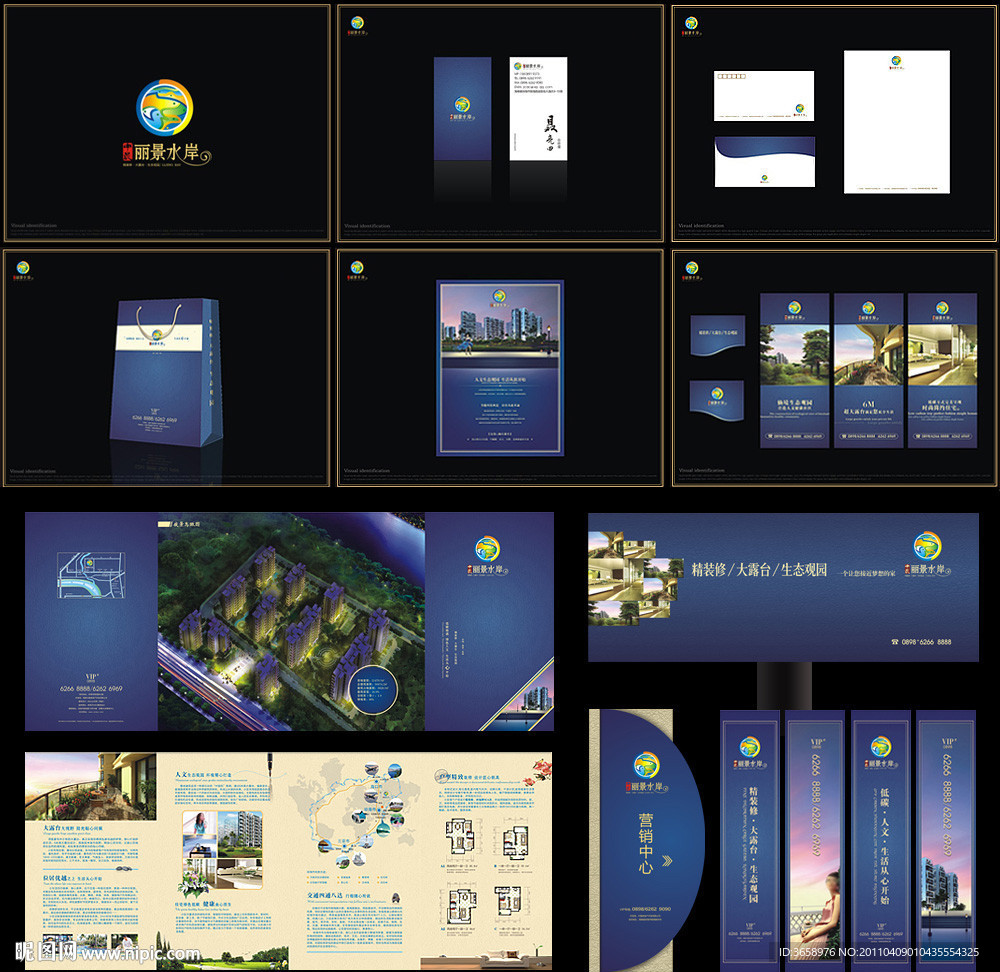Click the round data badge on the aerial view
This screenshot has width=1000, height=972.
[x=374, y=687]
